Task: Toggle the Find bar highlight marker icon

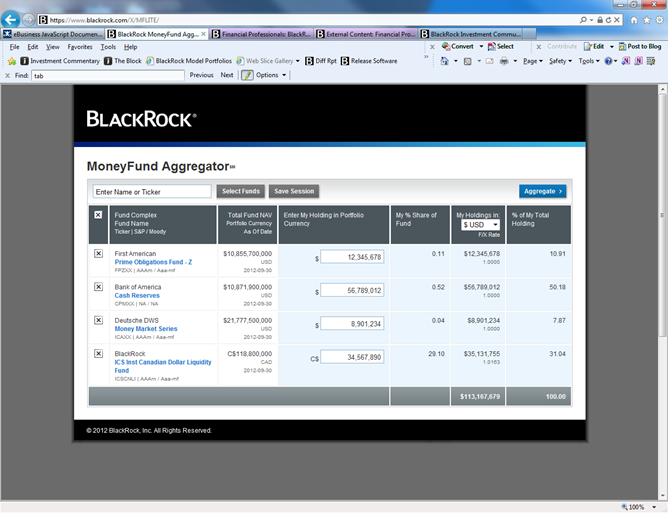Action: [247, 75]
